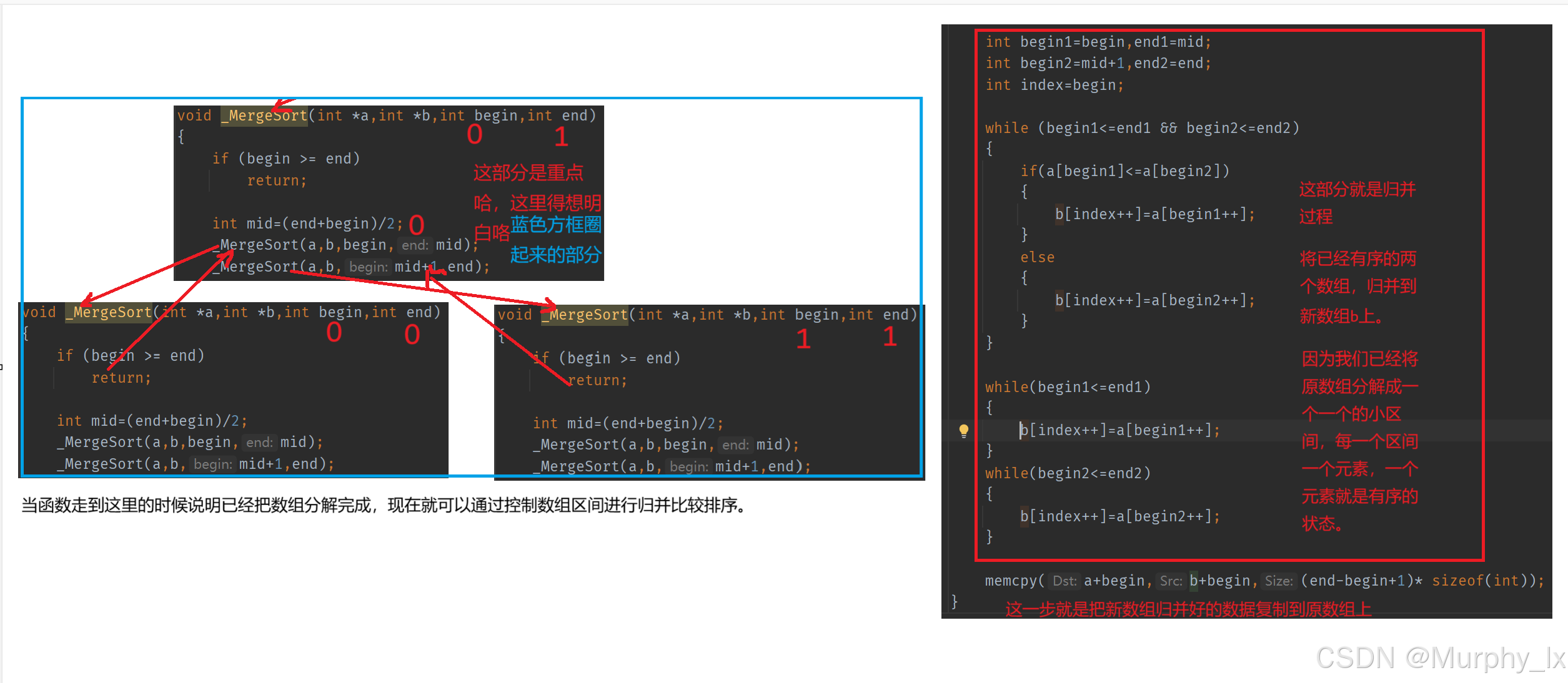Viewport: 1568px width, 683px height.
Task: Click the yellow lightbulb quick-fix icon
Action: (x=963, y=430)
